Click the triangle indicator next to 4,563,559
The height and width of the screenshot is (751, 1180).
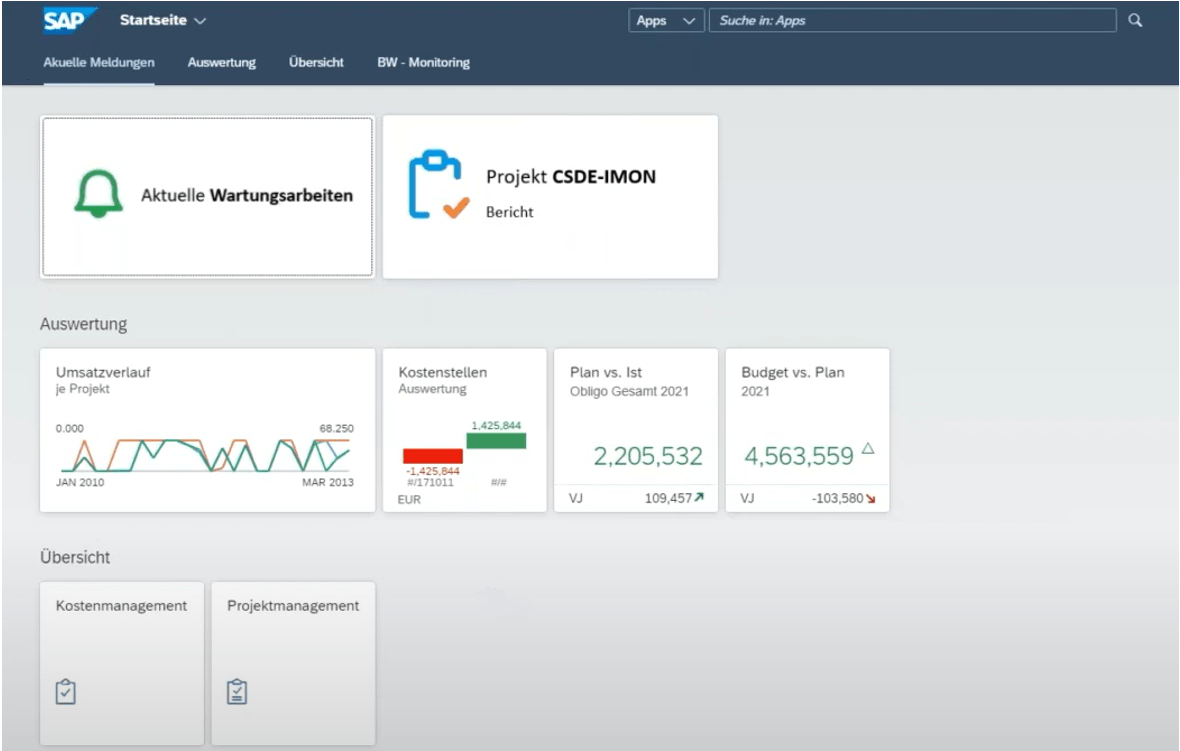click(868, 448)
